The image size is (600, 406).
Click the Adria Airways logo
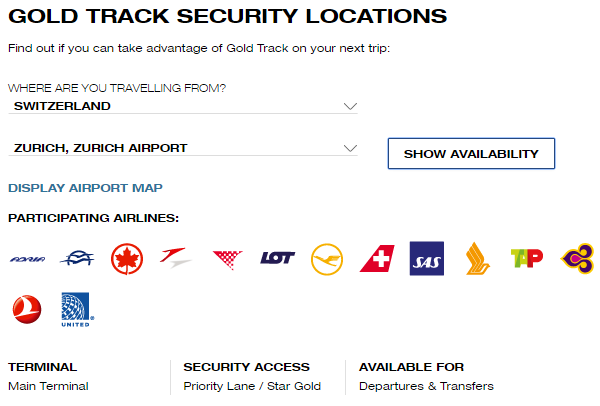pos(27,259)
